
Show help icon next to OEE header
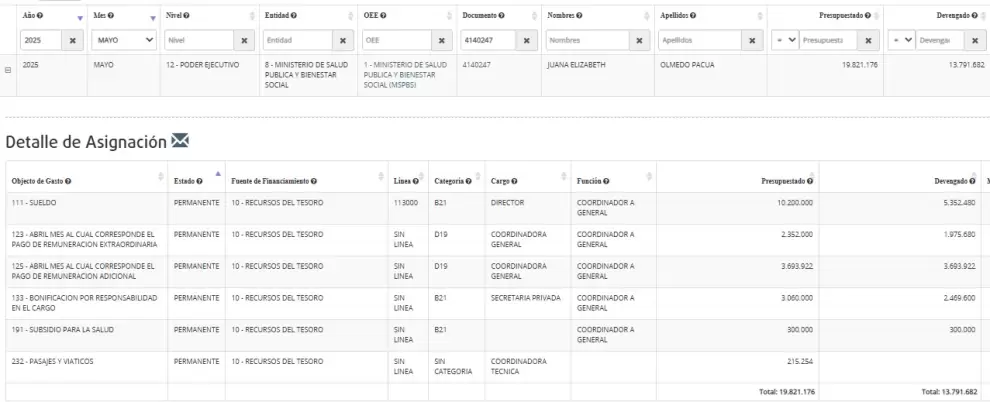[383, 15]
